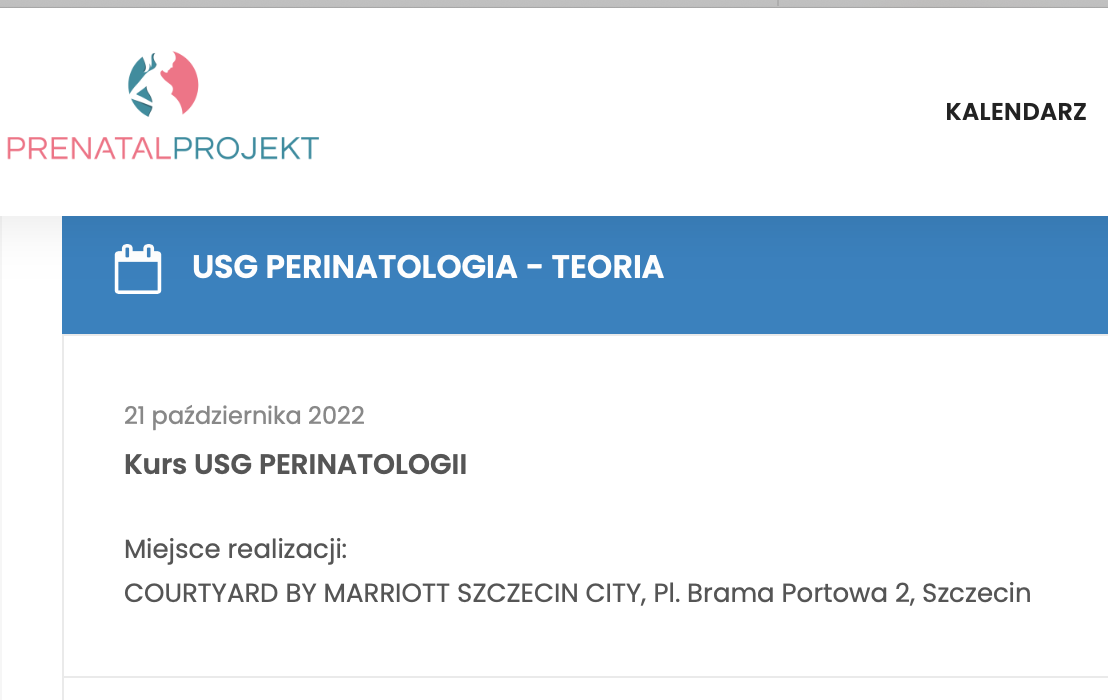Click the calendar icon in blue header
The height and width of the screenshot is (700, 1108).
(138, 268)
